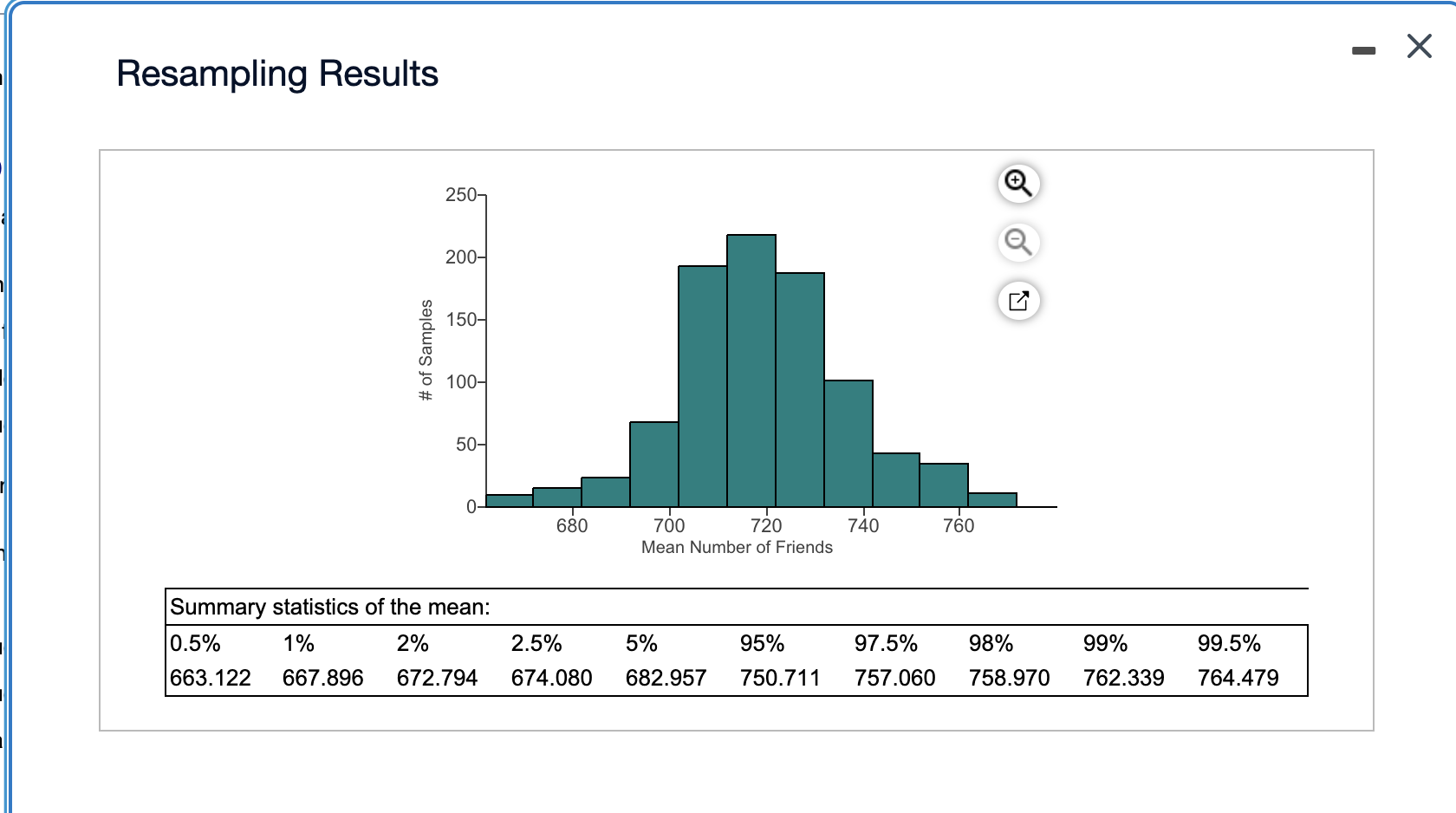Click the Mean Number of Friends axis label
The height and width of the screenshot is (813, 1456).
coord(737,547)
